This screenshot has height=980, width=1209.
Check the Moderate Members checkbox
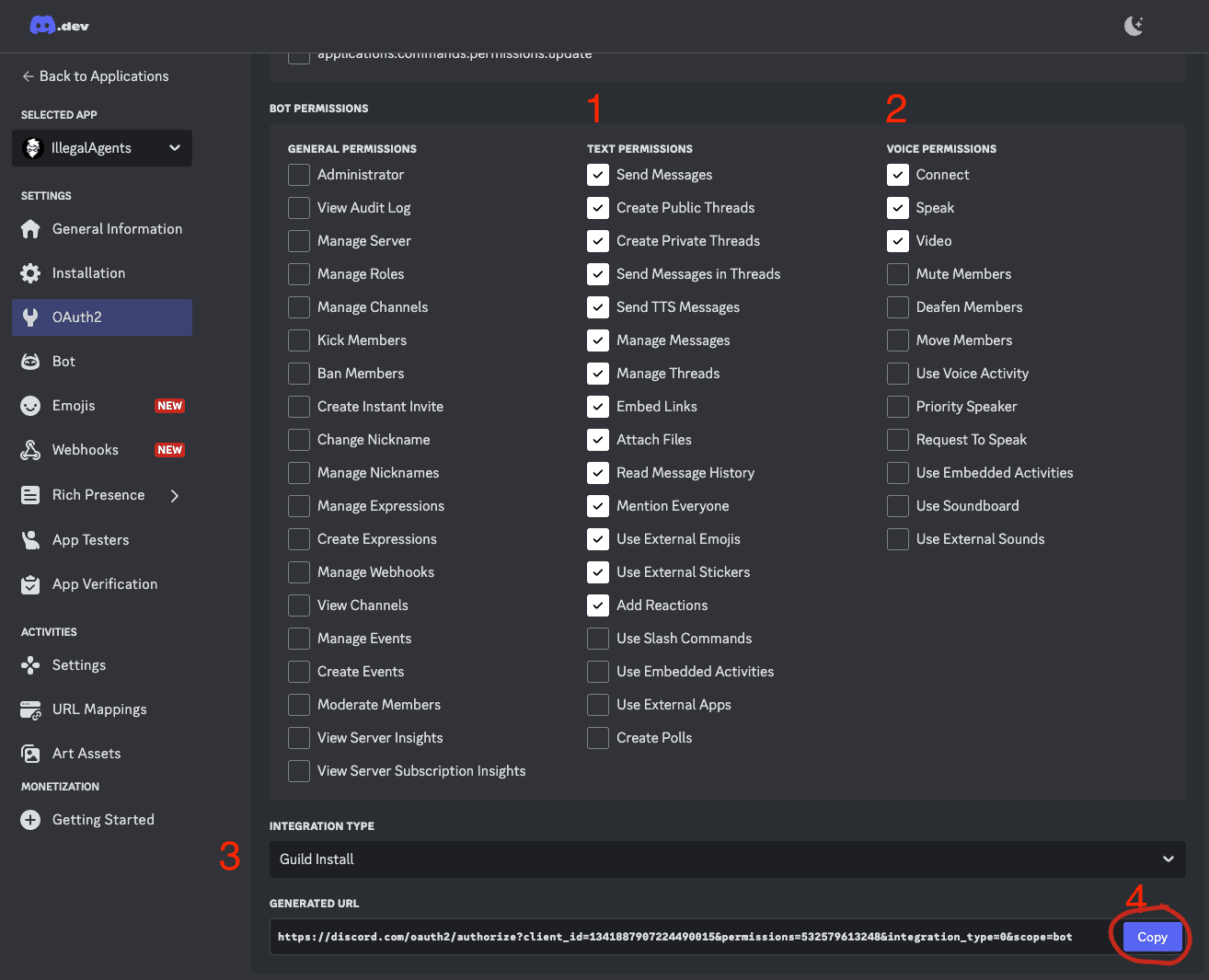click(x=299, y=705)
